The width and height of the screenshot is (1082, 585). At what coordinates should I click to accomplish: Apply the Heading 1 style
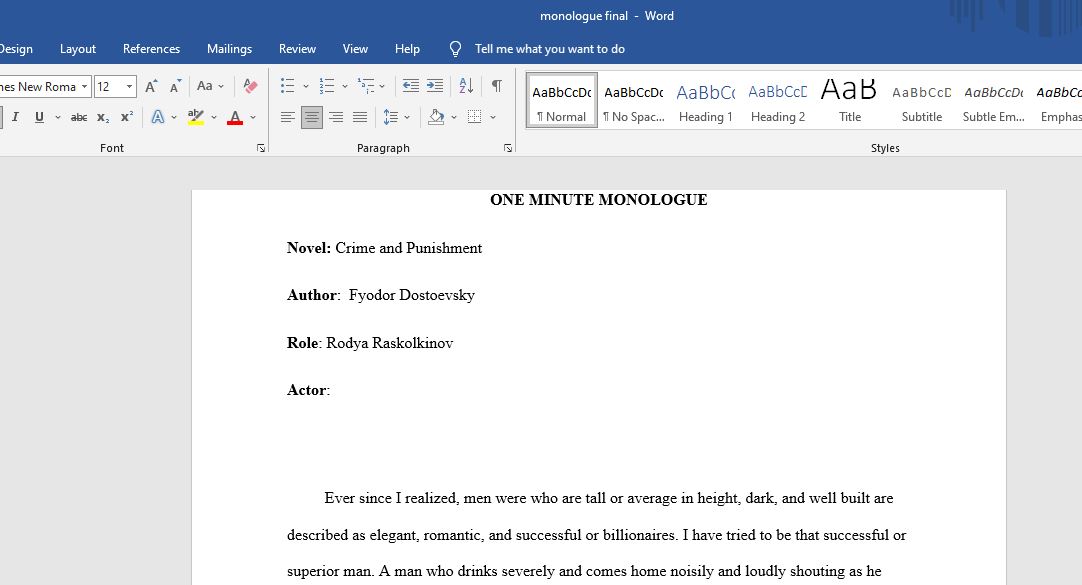[705, 101]
